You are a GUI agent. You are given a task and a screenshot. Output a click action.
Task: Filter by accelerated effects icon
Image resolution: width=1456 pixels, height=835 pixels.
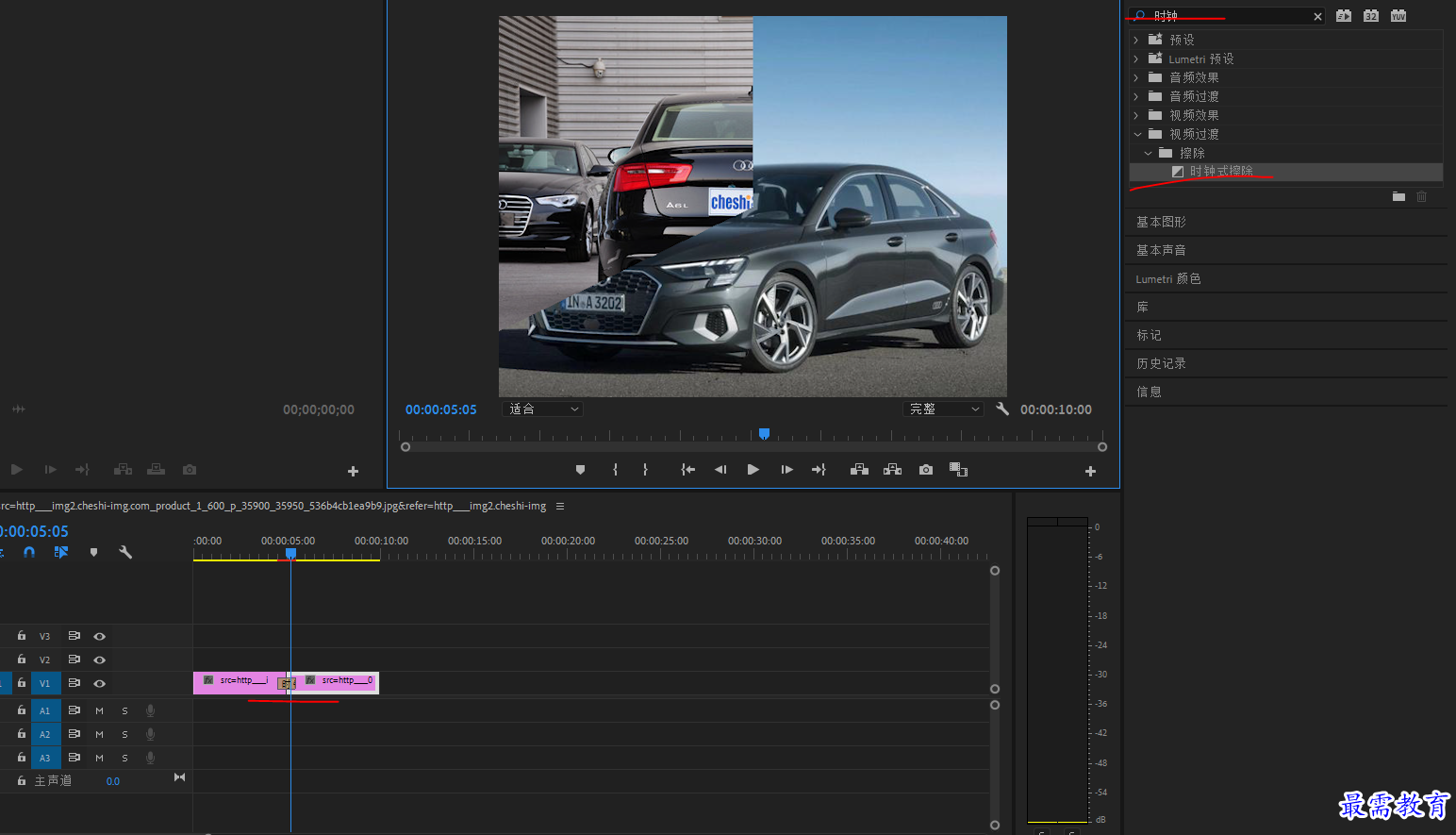click(1344, 16)
